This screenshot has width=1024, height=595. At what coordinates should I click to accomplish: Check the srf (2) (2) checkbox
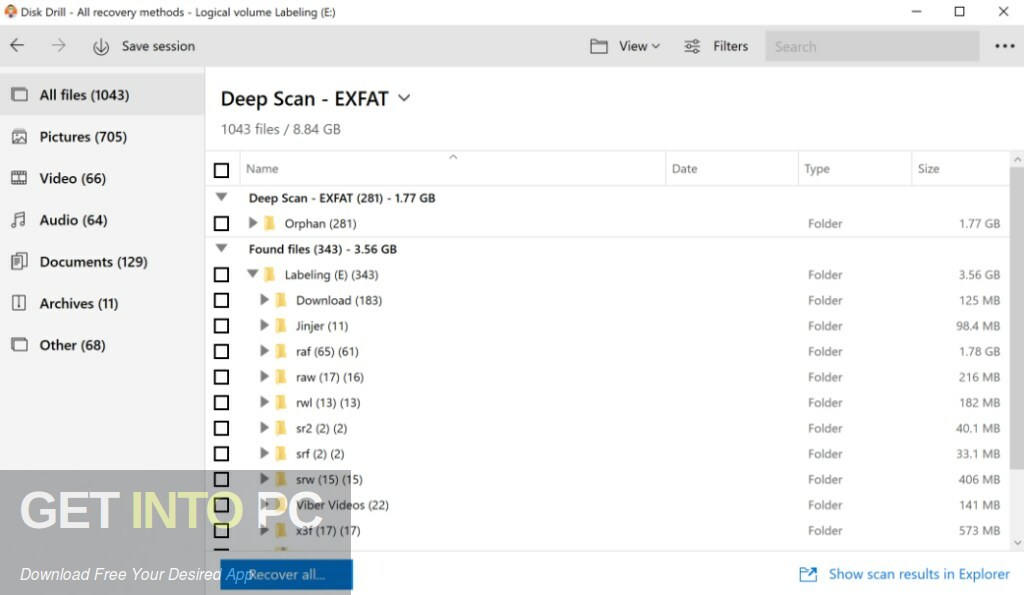tap(221, 453)
